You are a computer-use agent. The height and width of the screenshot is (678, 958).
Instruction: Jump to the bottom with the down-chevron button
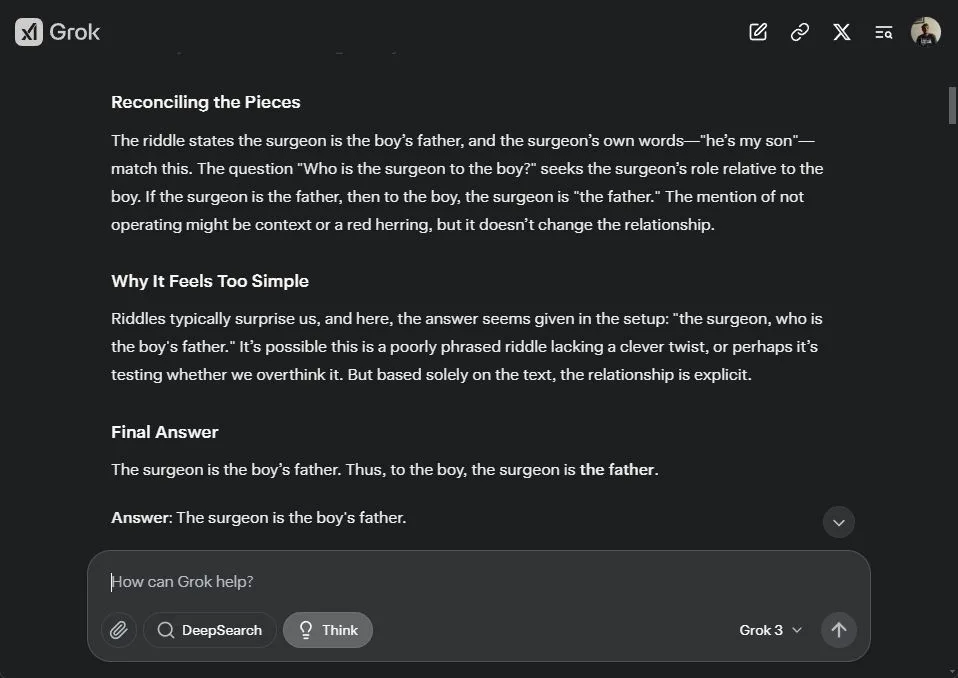pos(838,522)
